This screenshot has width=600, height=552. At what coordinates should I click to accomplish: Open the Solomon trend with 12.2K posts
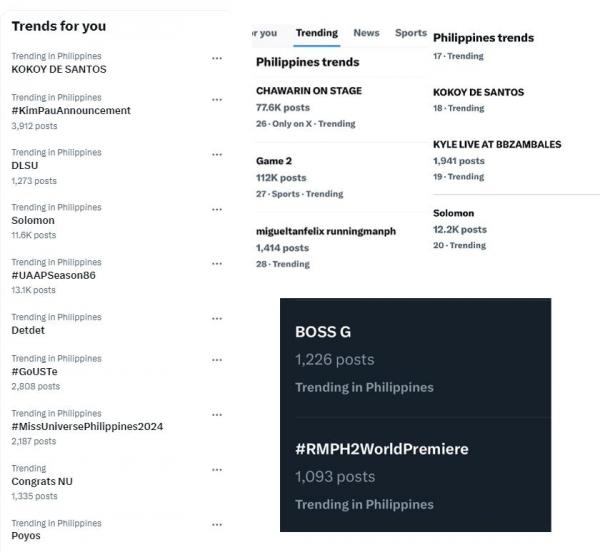(x=454, y=214)
